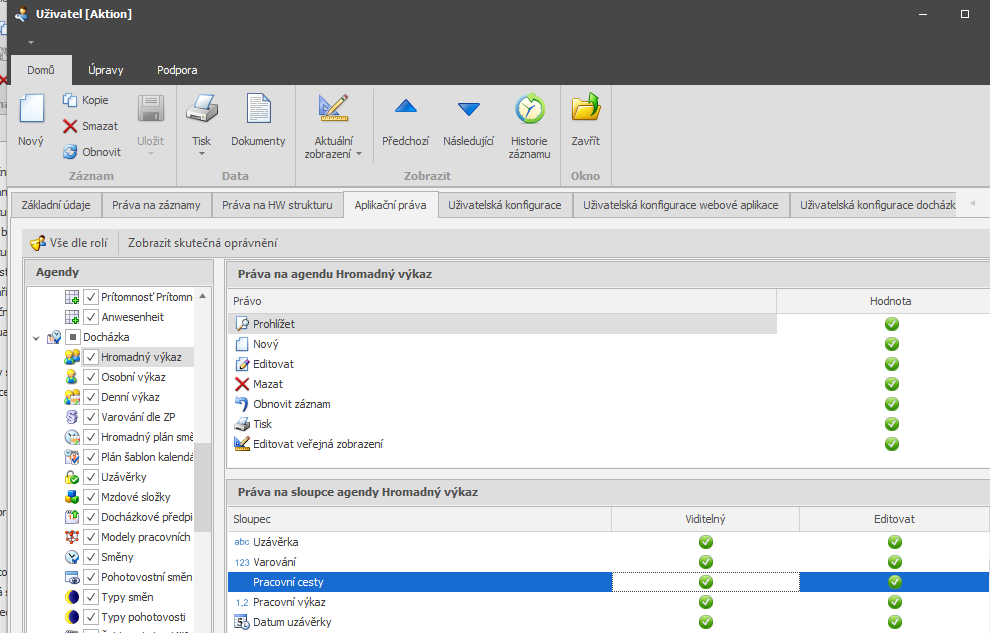Select the Pracovní cesty column row
The image size is (990, 633).
(608, 582)
